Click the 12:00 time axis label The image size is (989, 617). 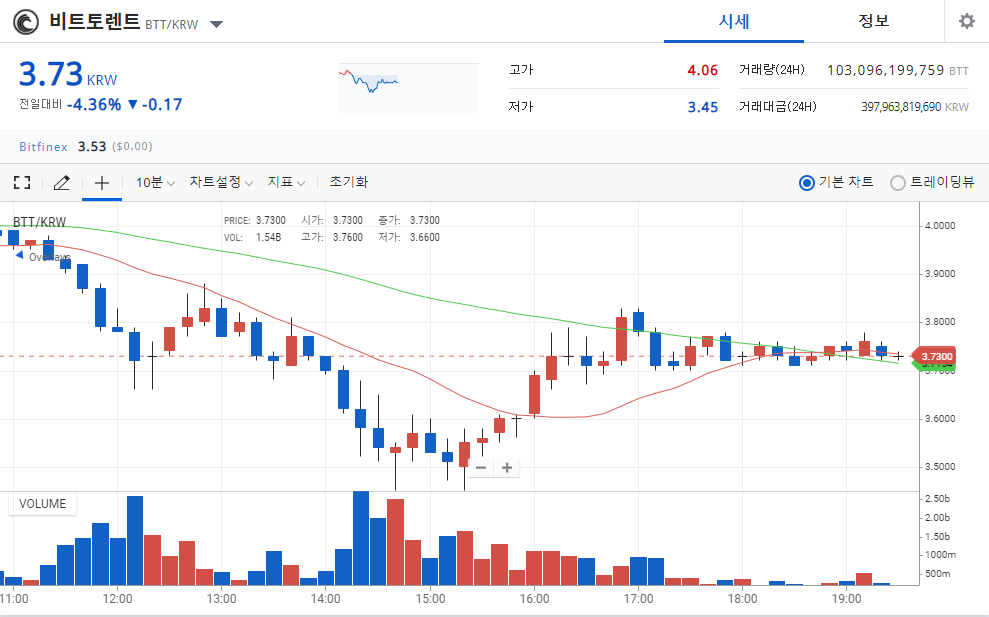(118, 598)
